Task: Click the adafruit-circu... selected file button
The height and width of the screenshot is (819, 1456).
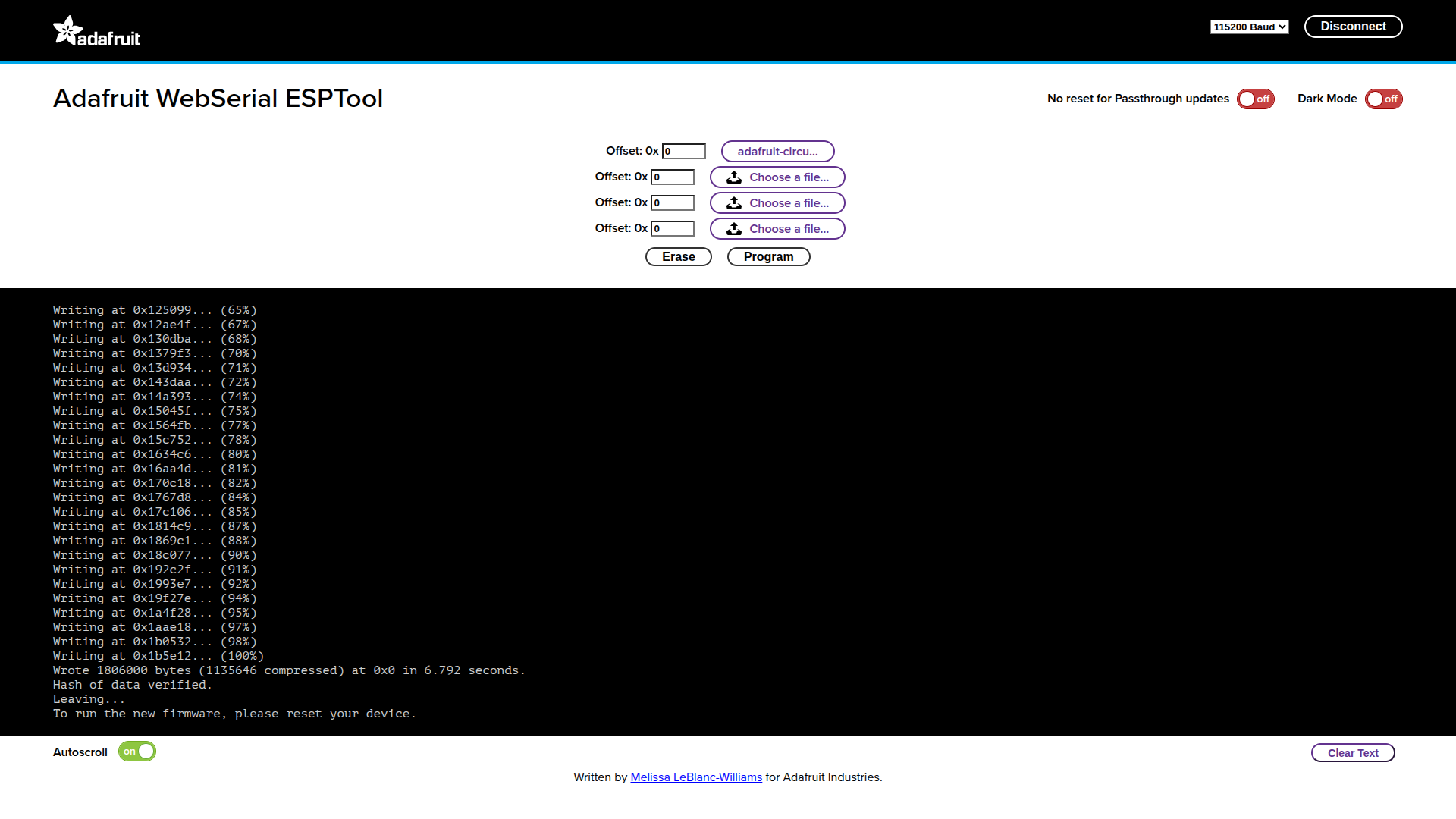Action: 777,152
